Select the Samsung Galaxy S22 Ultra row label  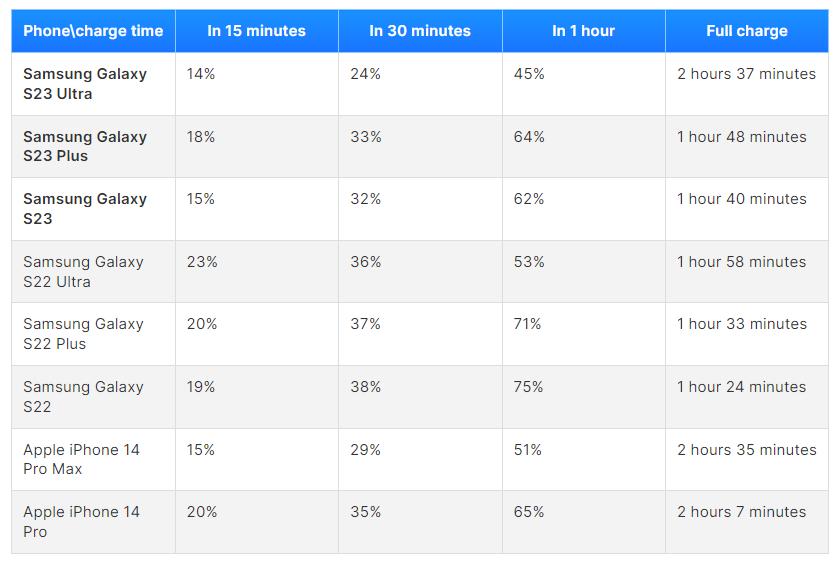click(x=83, y=272)
